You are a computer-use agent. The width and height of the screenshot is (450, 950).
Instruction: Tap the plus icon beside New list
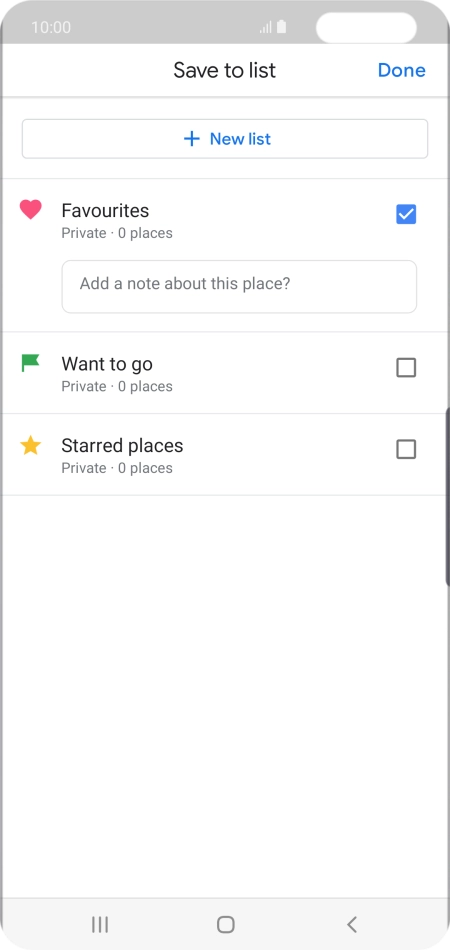point(191,139)
